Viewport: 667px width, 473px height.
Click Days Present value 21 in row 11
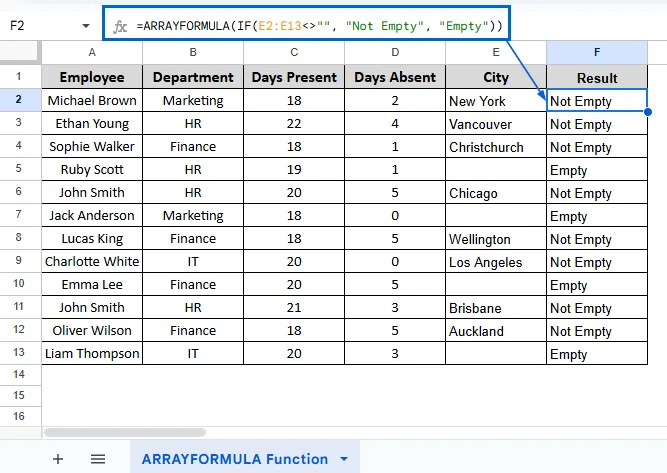294,307
